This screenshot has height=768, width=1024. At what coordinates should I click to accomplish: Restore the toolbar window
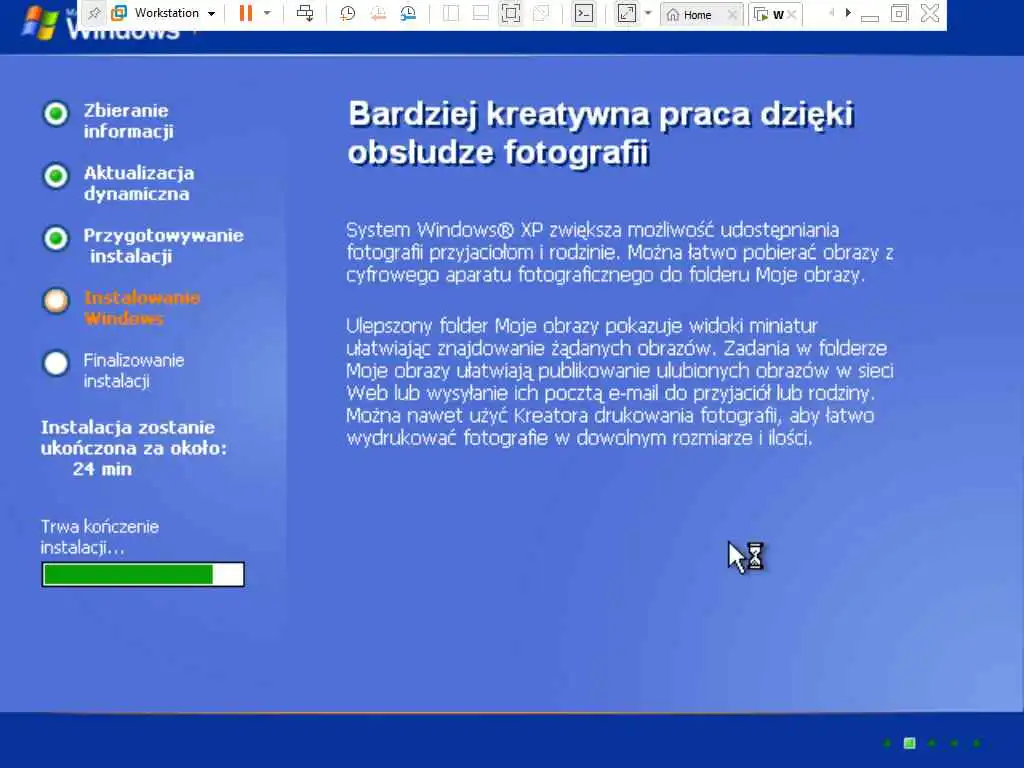coord(899,14)
